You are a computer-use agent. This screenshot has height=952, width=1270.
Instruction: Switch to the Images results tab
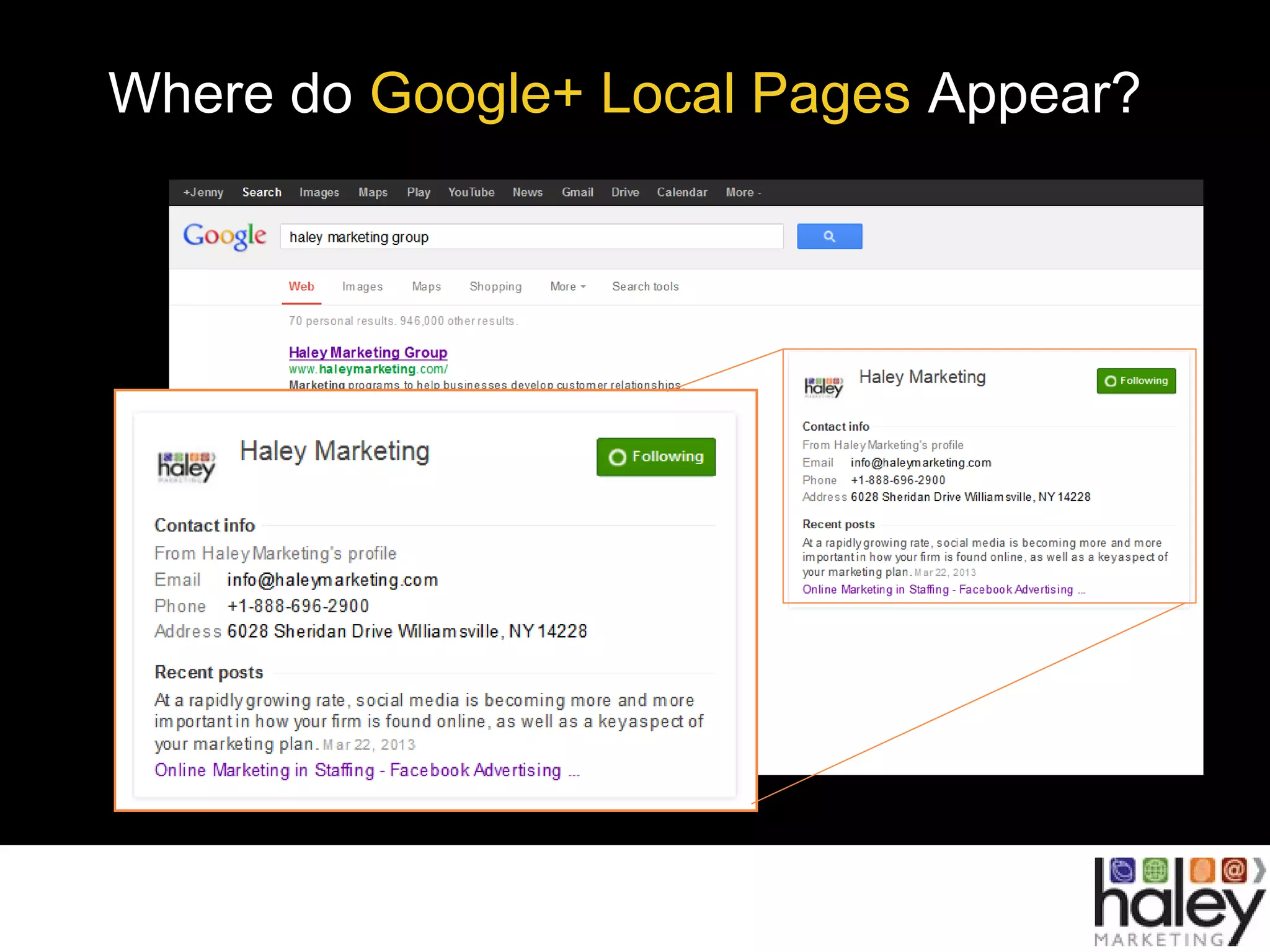click(x=362, y=286)
